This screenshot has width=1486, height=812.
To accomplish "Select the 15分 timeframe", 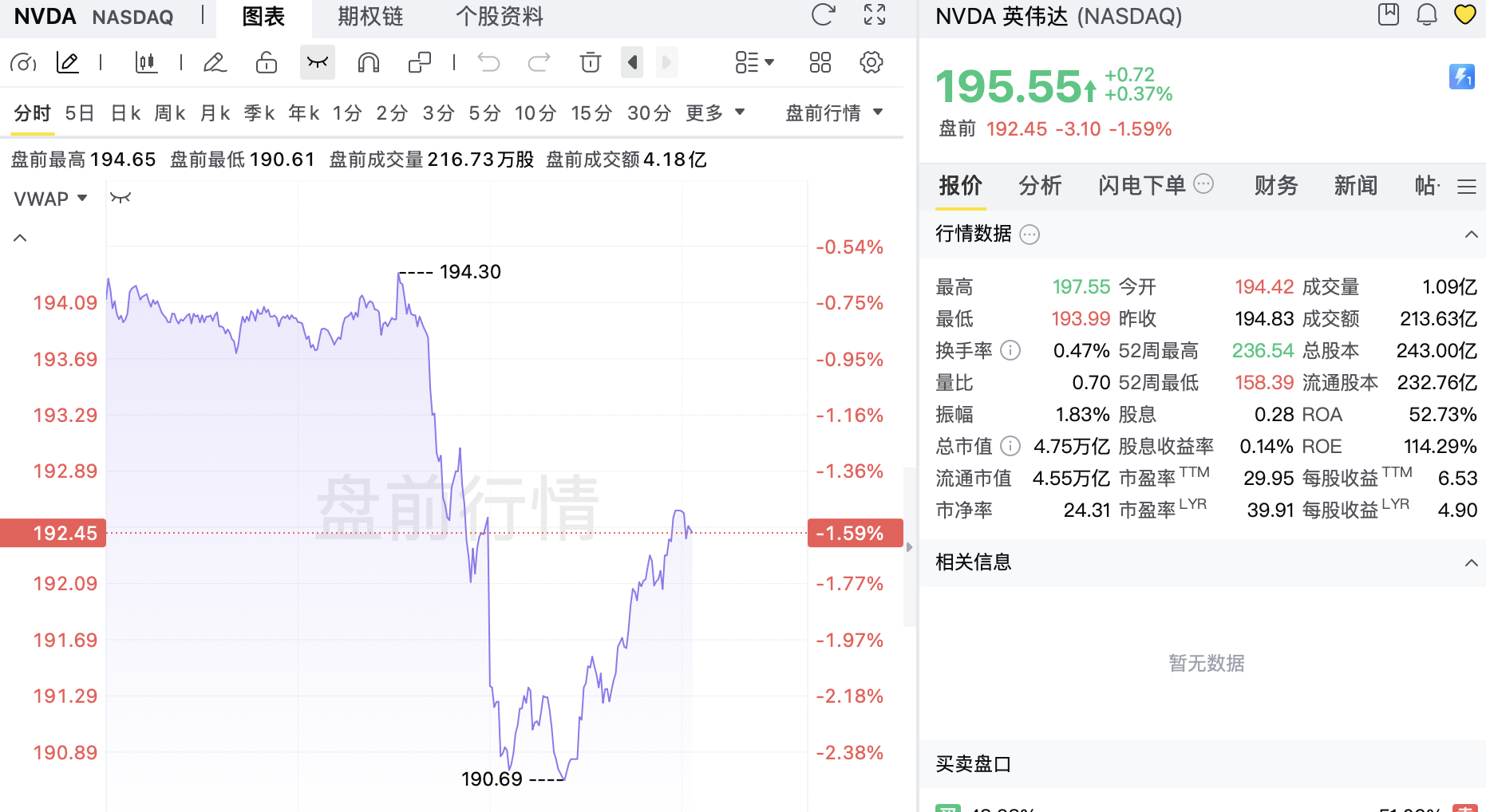I will 591,113.
